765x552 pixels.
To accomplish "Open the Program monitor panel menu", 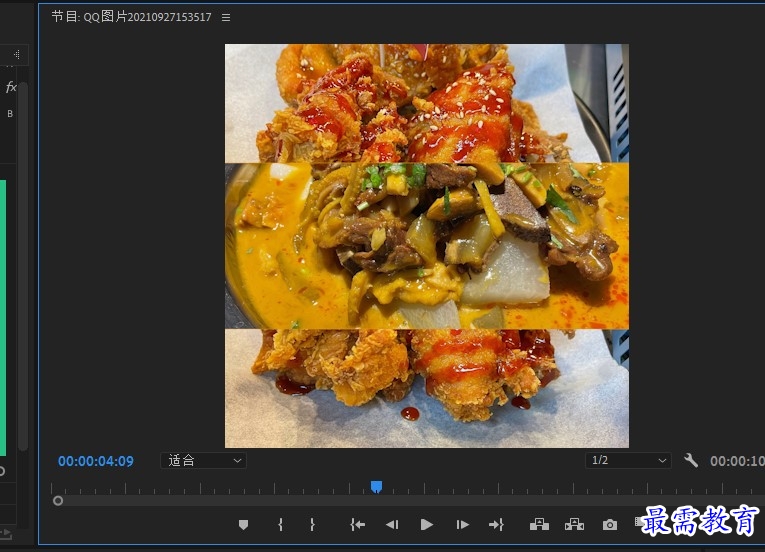I will (226, 18).
